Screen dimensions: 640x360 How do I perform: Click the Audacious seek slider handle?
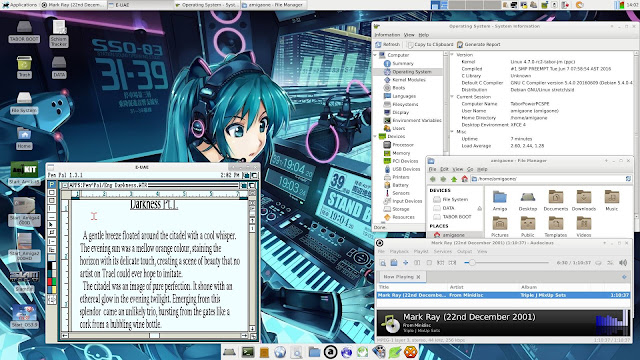pyautogui.click(x=472, y=263)
